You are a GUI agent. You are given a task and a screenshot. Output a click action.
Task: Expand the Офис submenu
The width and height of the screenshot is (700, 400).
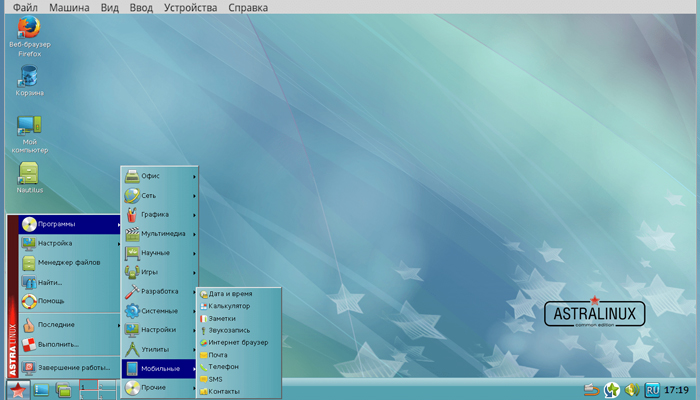click(160, 176)
